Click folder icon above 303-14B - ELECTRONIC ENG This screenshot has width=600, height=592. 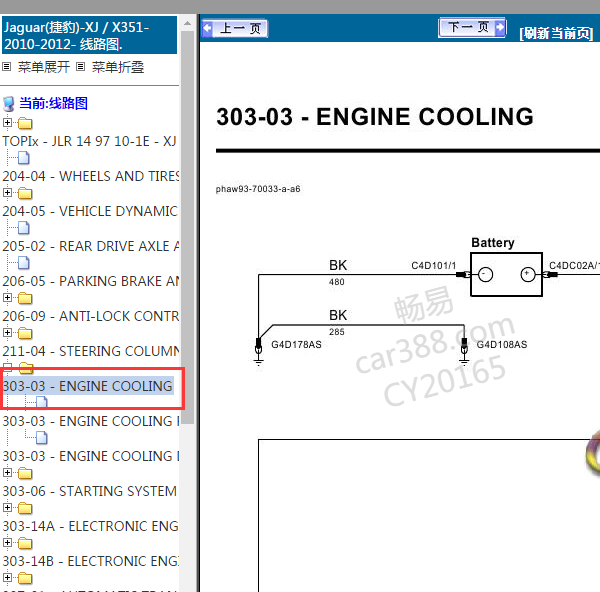click(x=25, y=543)
